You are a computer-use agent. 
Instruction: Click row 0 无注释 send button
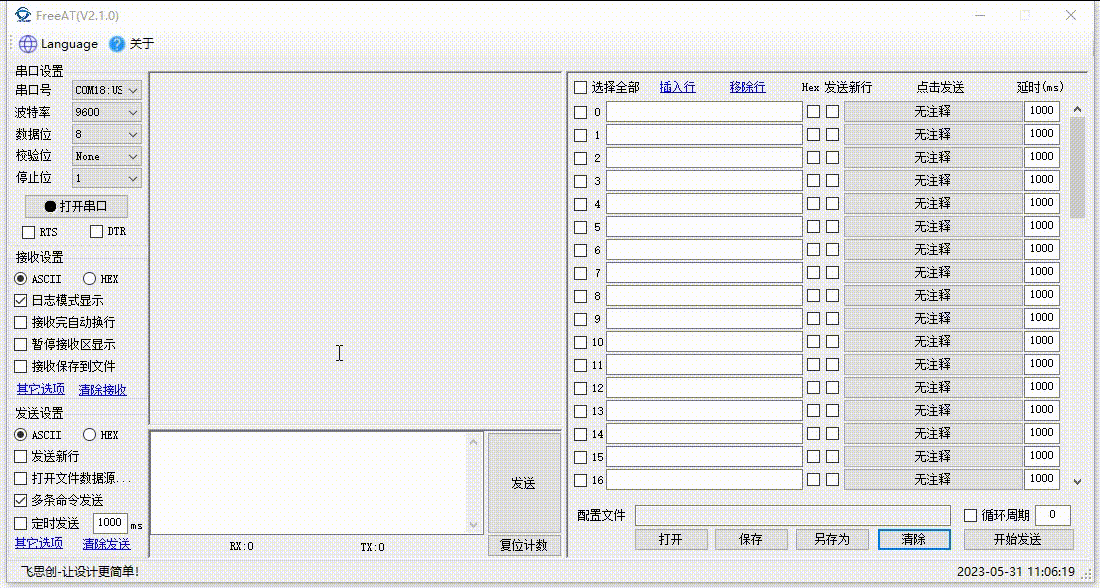[x=933, y=112]
